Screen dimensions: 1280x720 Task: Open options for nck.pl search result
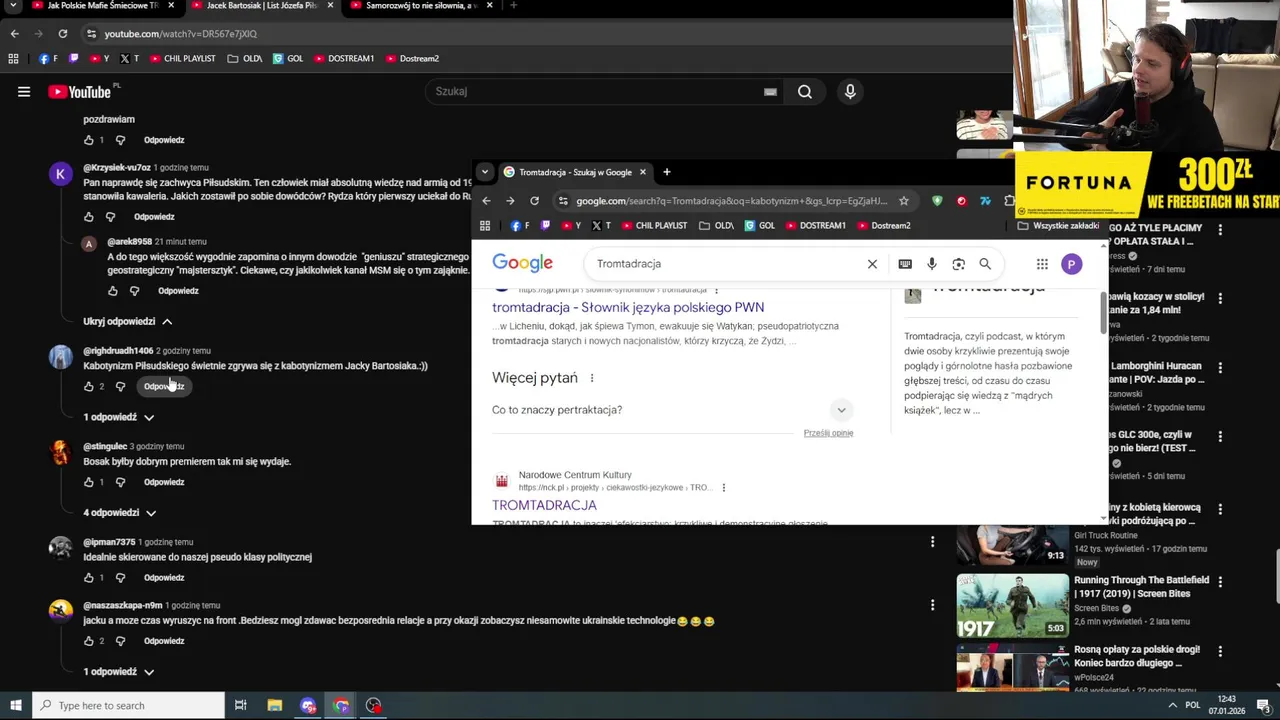point(723,488)
